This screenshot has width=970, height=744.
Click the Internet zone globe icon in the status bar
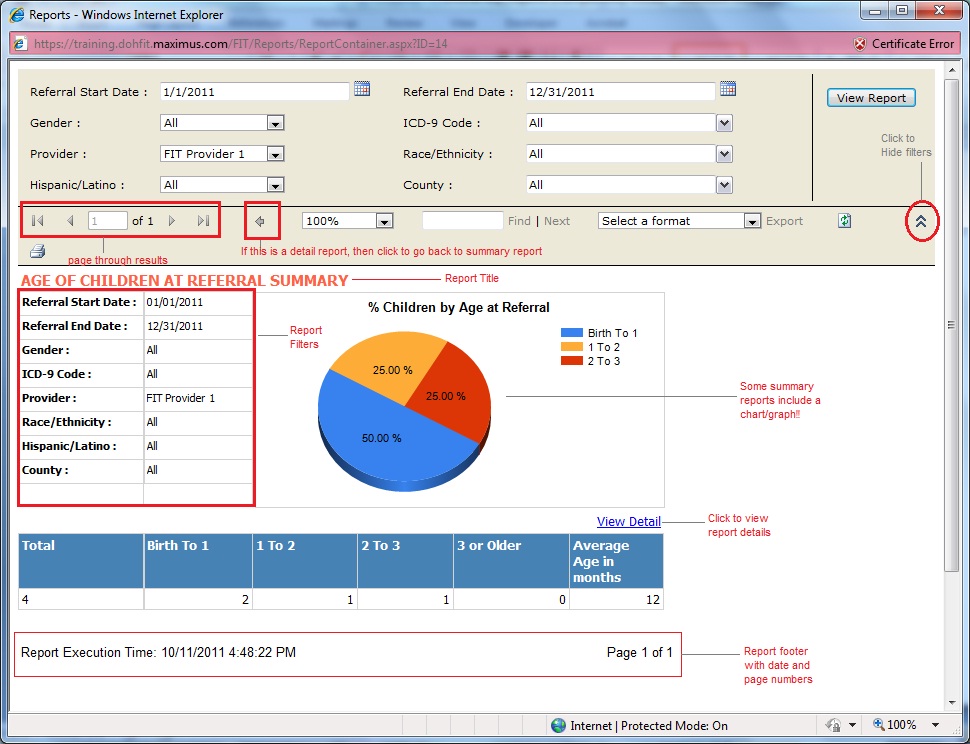[558, 725]
